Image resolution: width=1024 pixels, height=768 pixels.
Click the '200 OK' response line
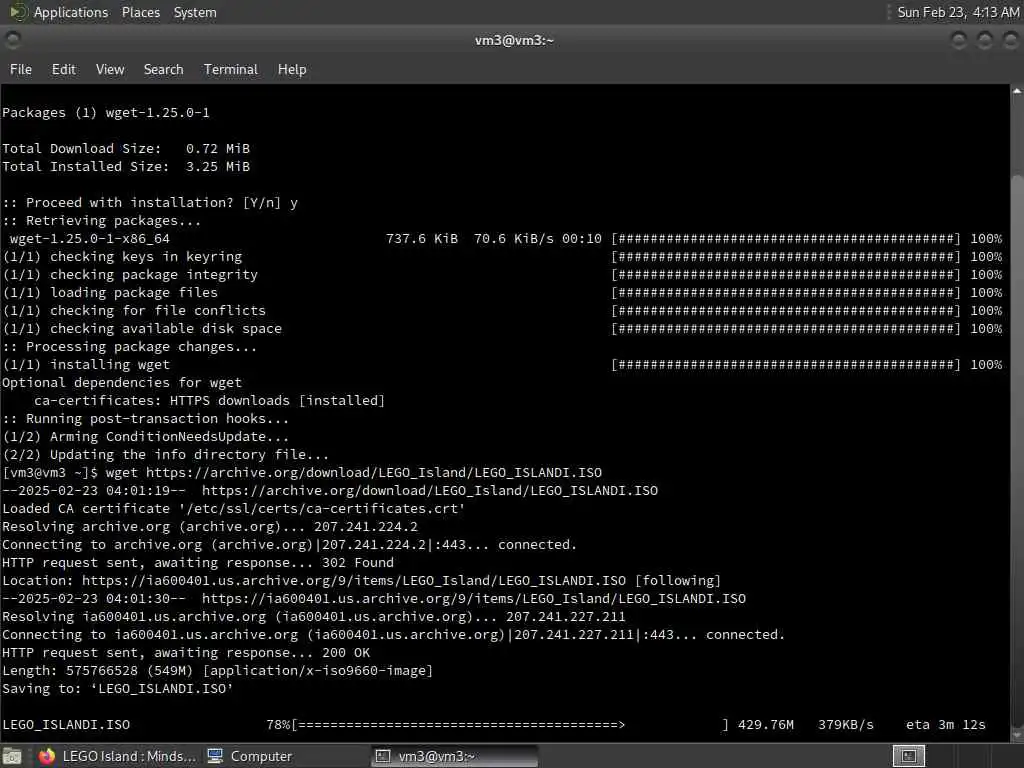click(186, 653)
